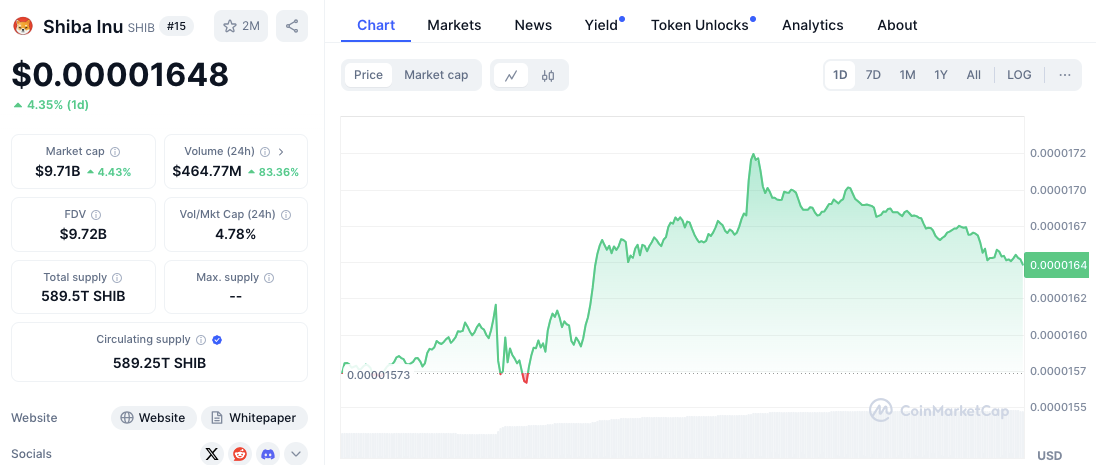Switch chart to Market cap view
Viewport: 1096px width, 465px height.
tap(436, 75)
